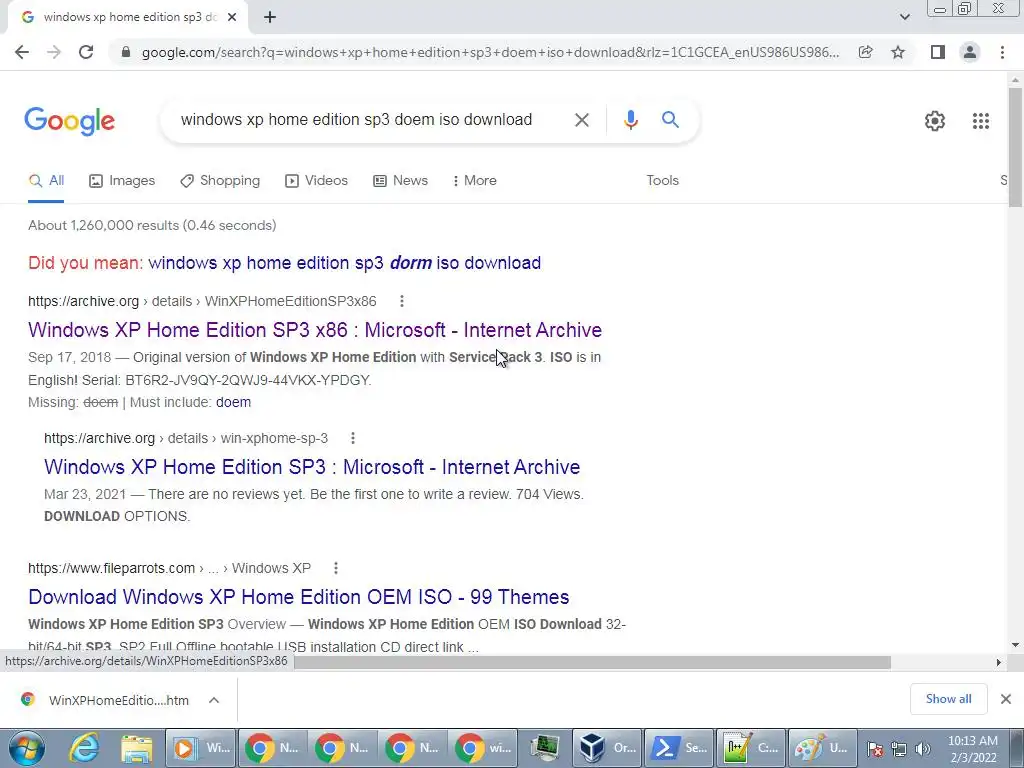The height and width of the screenshot is (768, 1024).
Task: Open Google quick settings gear
Action: tap(935, 121)
